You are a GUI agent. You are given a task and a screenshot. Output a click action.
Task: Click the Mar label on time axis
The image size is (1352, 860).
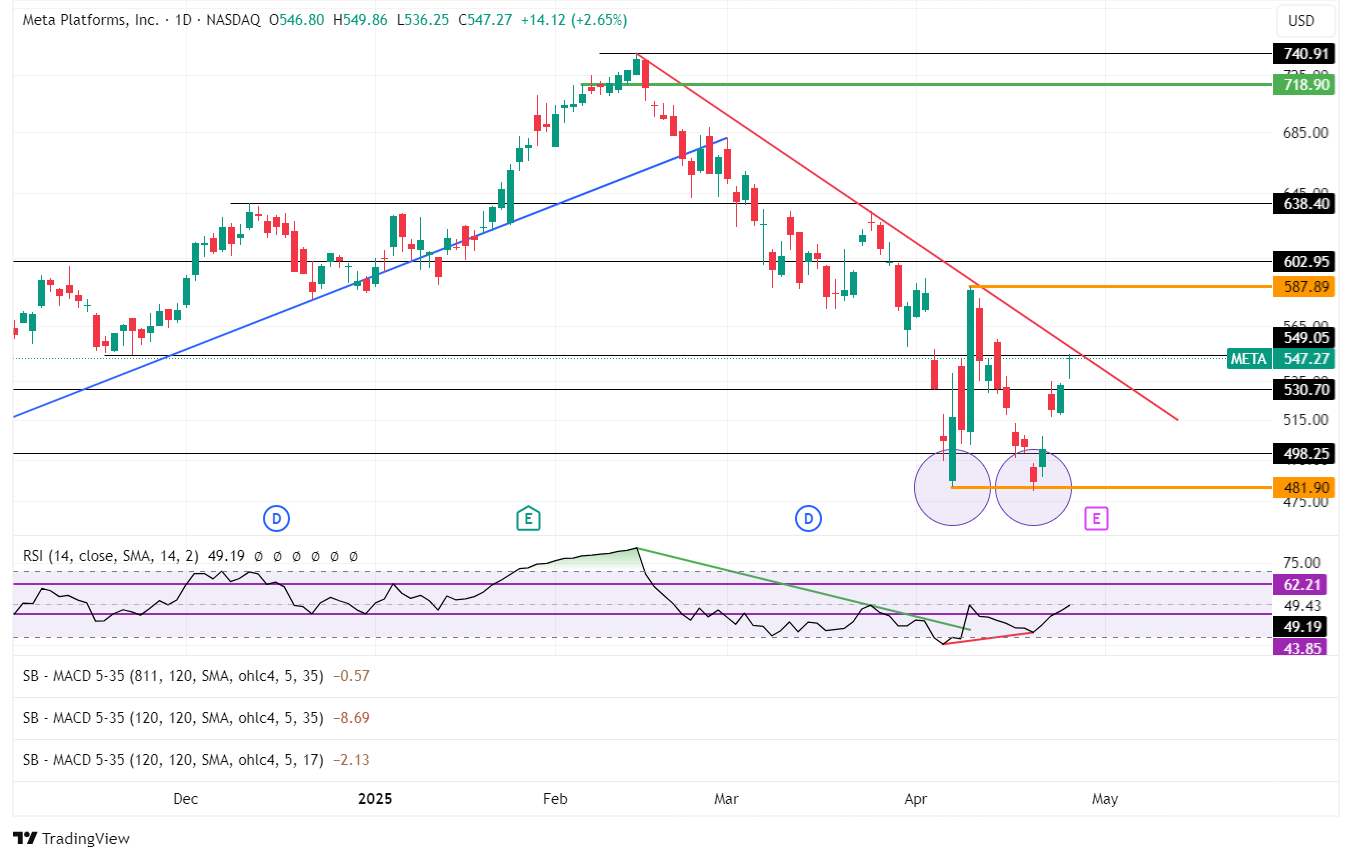726,799
